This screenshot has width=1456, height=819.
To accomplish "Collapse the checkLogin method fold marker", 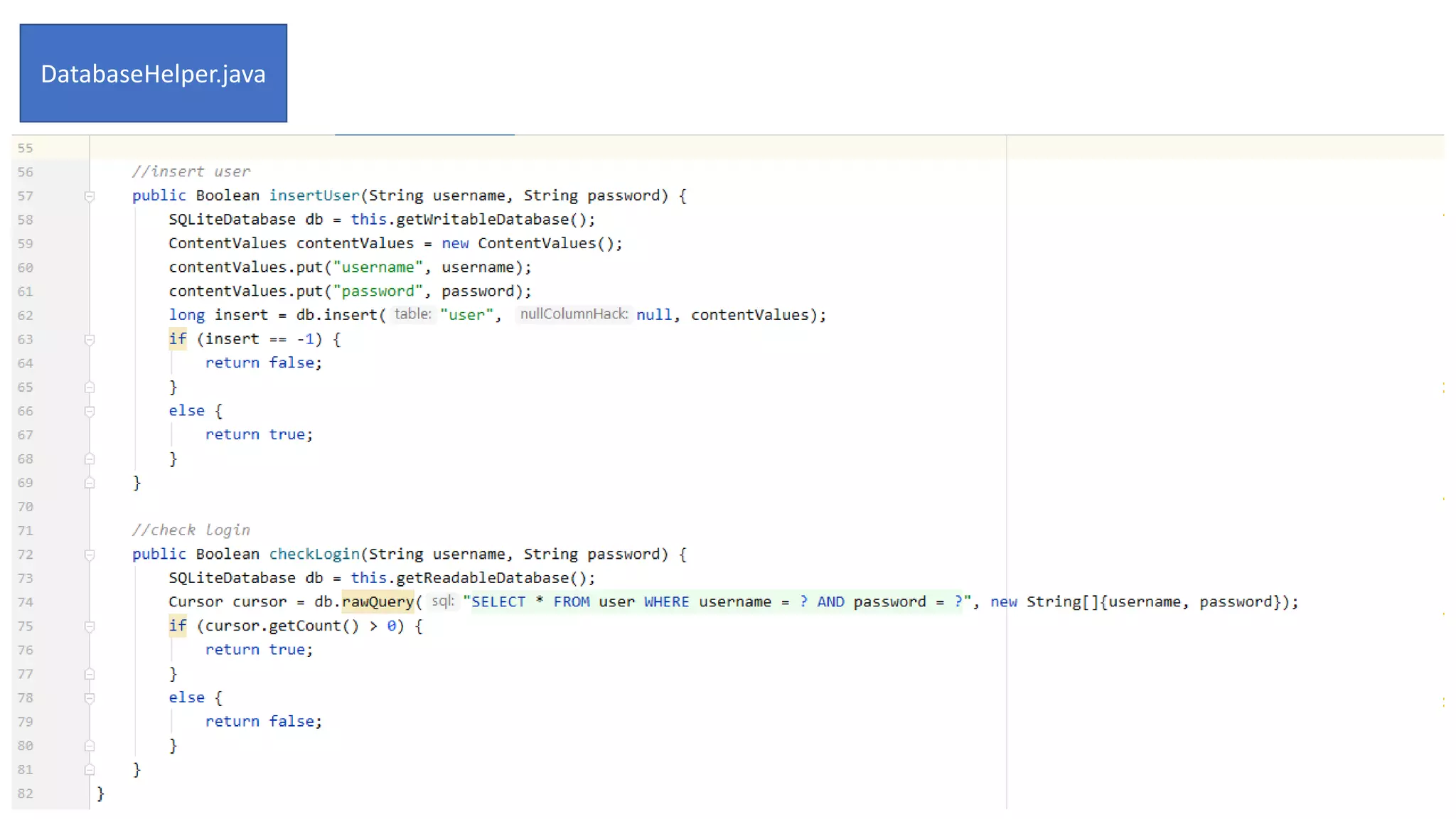I will (90, 555).
